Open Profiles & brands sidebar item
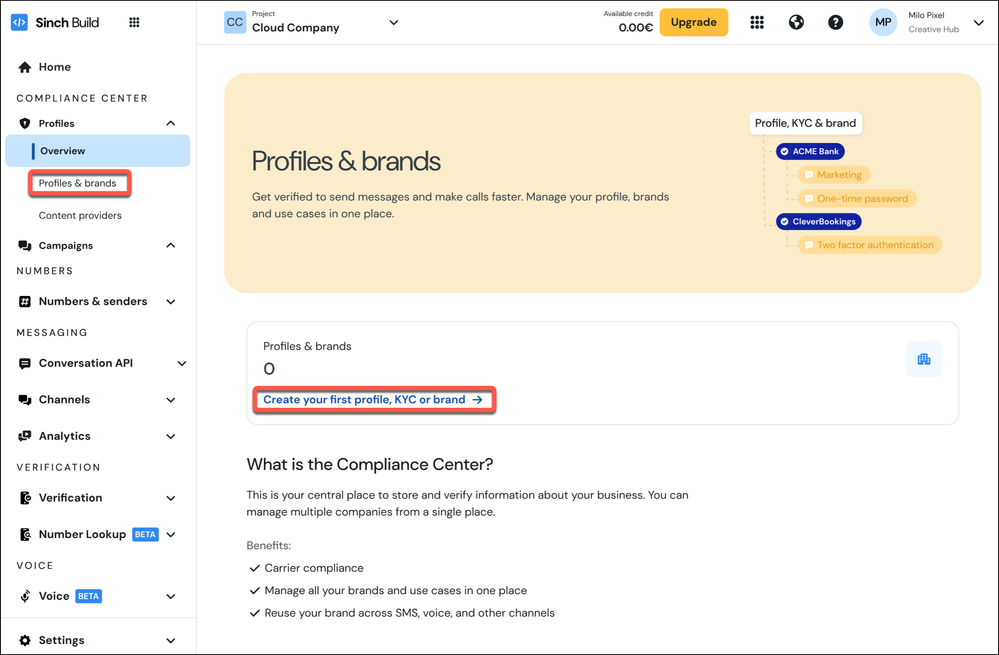Screen dimensions: 999x655 [x=78, y=183]
